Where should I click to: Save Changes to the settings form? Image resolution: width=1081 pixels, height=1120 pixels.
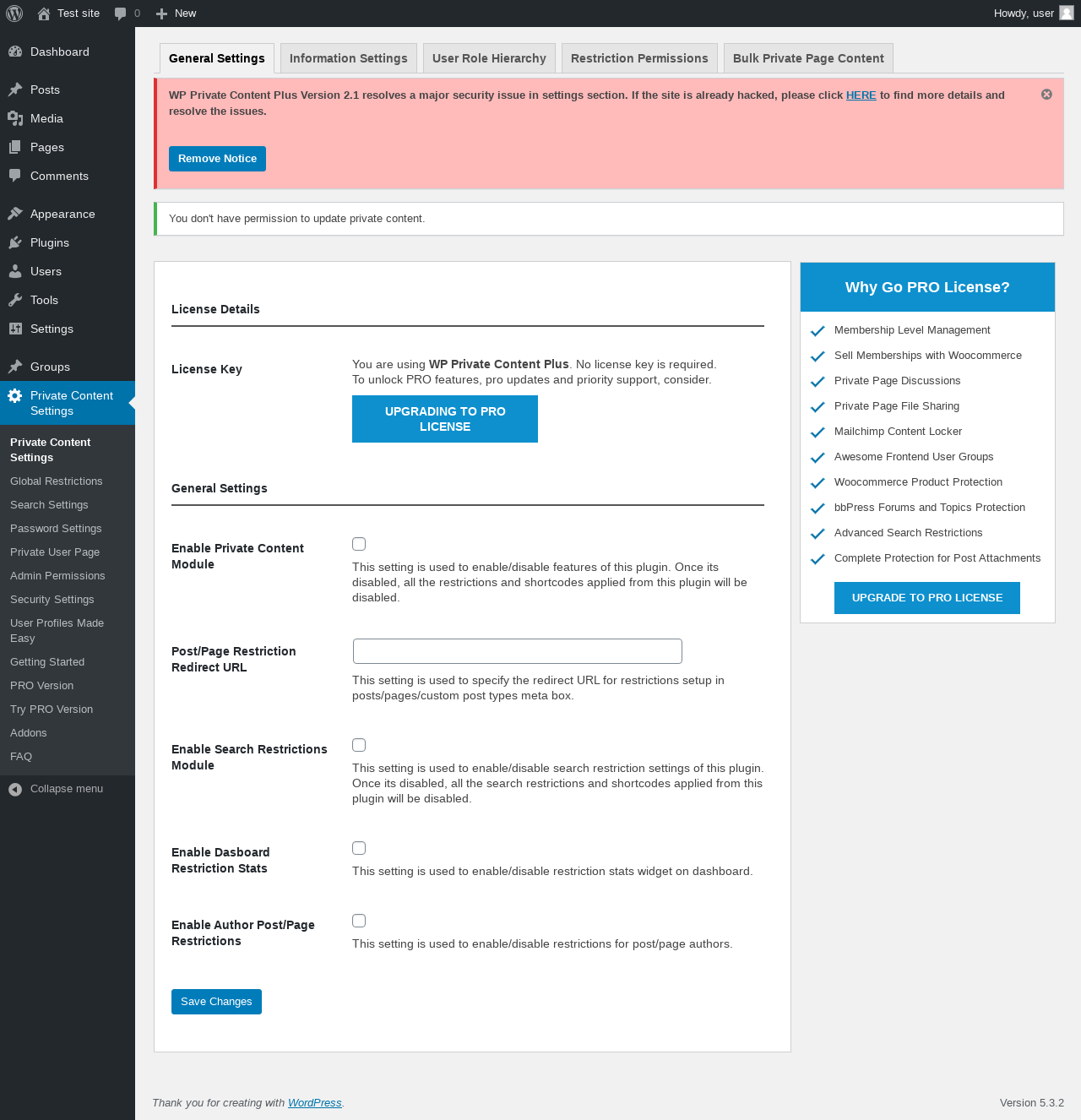click(216, 1002)
